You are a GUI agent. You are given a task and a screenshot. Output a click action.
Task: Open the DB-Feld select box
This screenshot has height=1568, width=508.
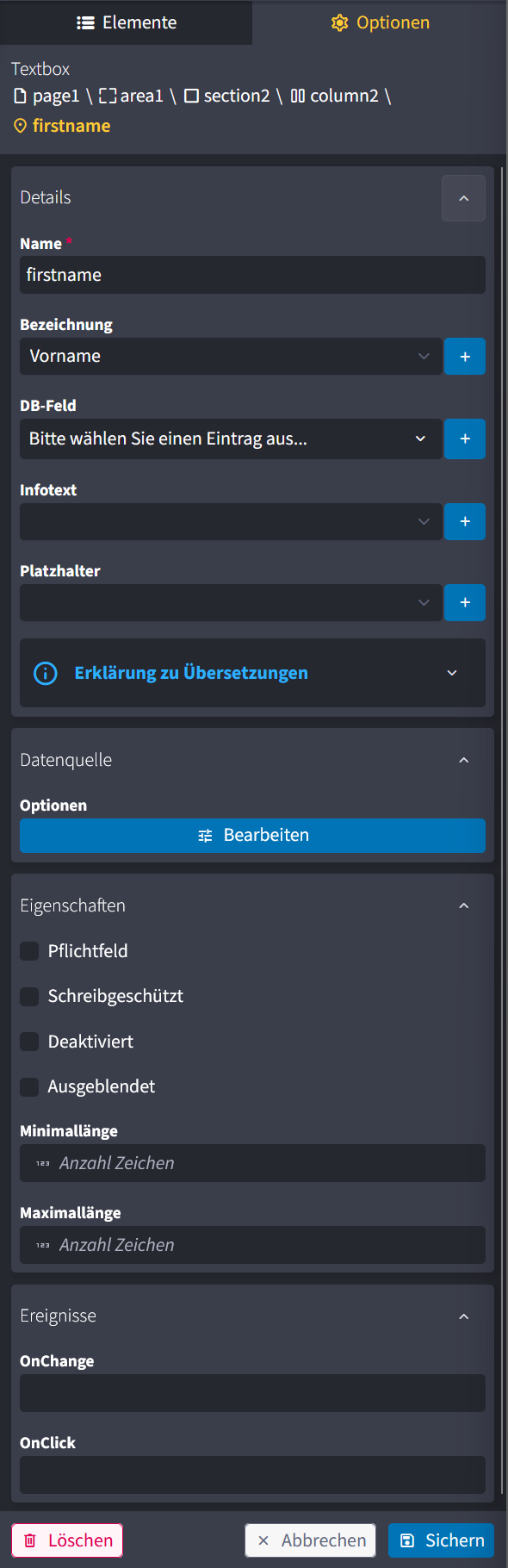tap(231, 439)
